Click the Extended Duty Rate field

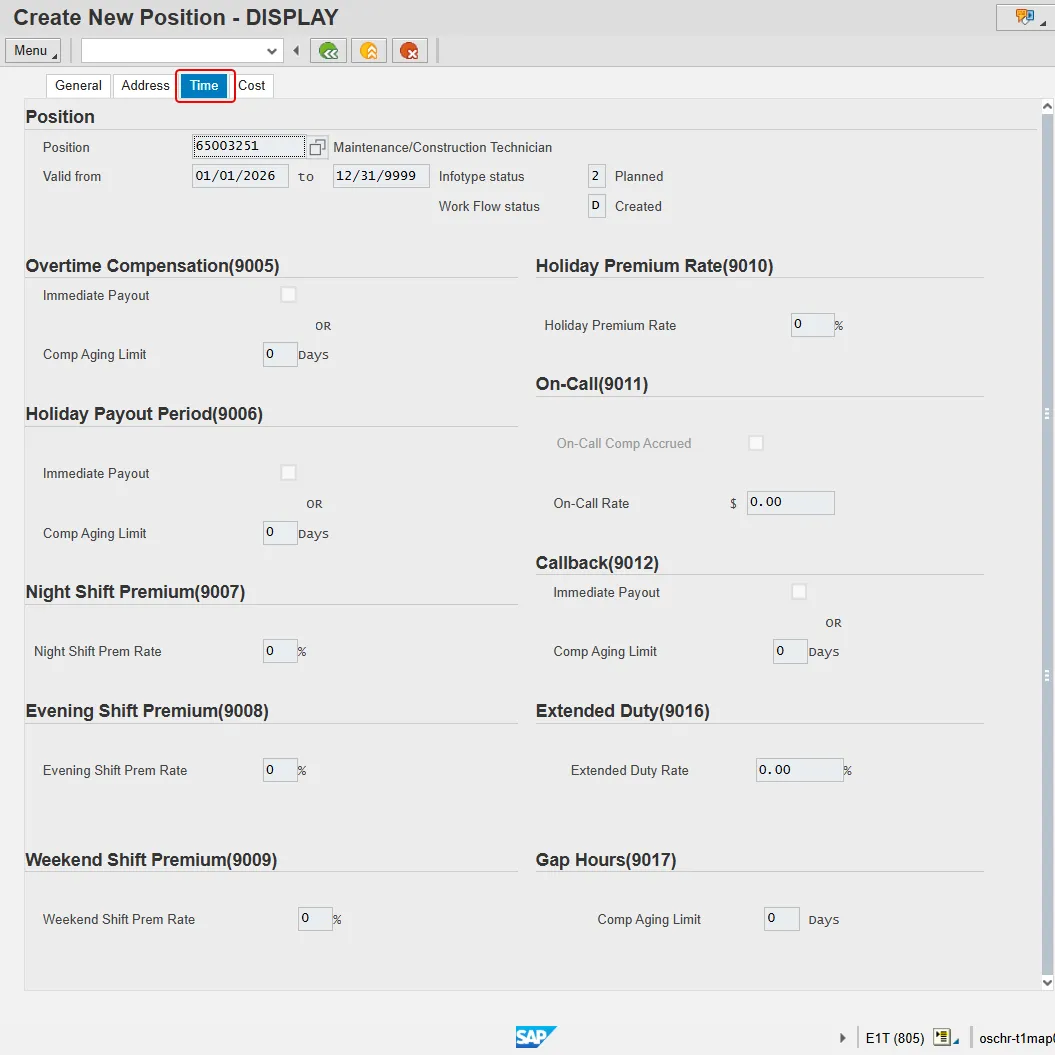tap(798, 770)
